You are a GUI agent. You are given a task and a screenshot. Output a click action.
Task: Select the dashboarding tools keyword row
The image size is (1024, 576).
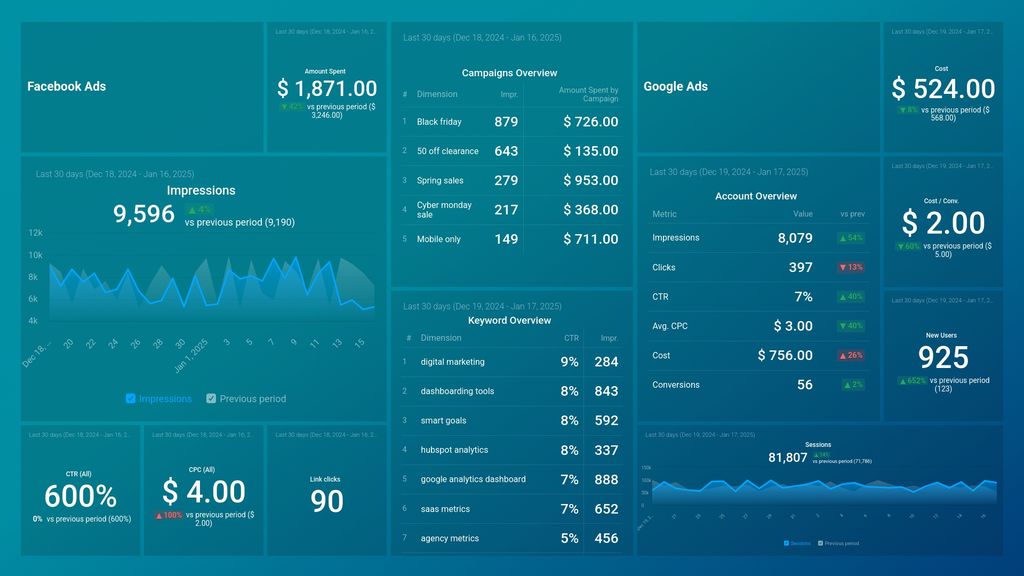[x=510, y=391]
